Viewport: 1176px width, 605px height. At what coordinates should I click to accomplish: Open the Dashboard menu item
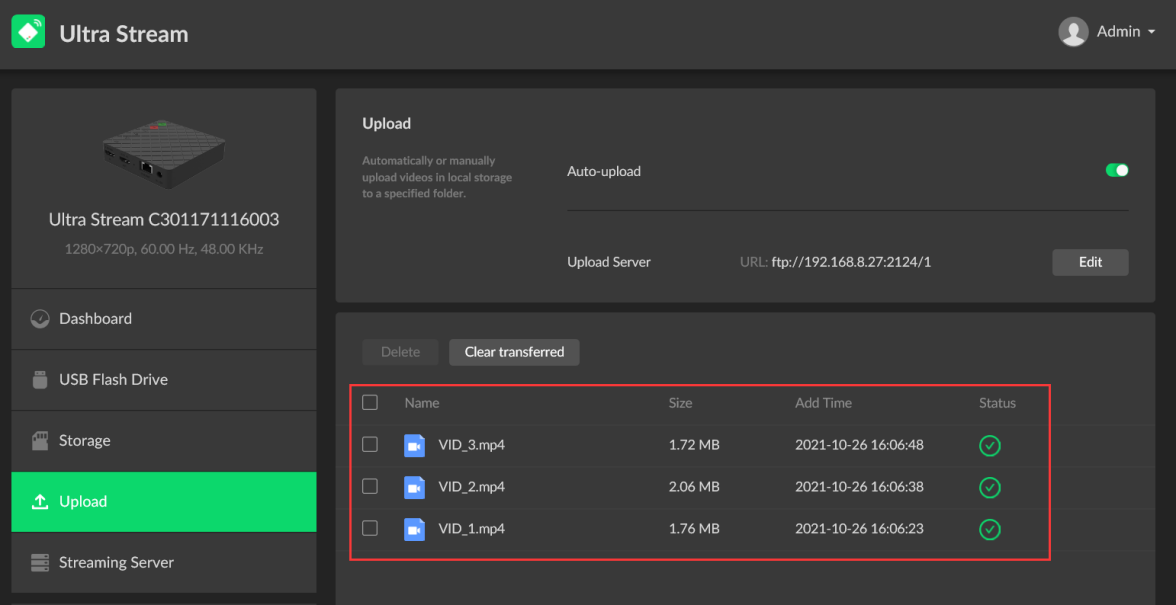[x=164, y=319]
